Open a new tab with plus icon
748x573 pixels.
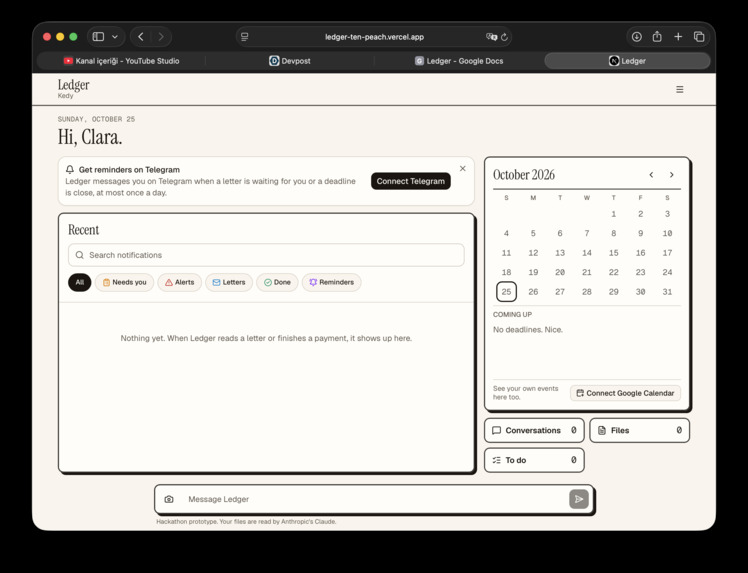click(x=678, y=37)
